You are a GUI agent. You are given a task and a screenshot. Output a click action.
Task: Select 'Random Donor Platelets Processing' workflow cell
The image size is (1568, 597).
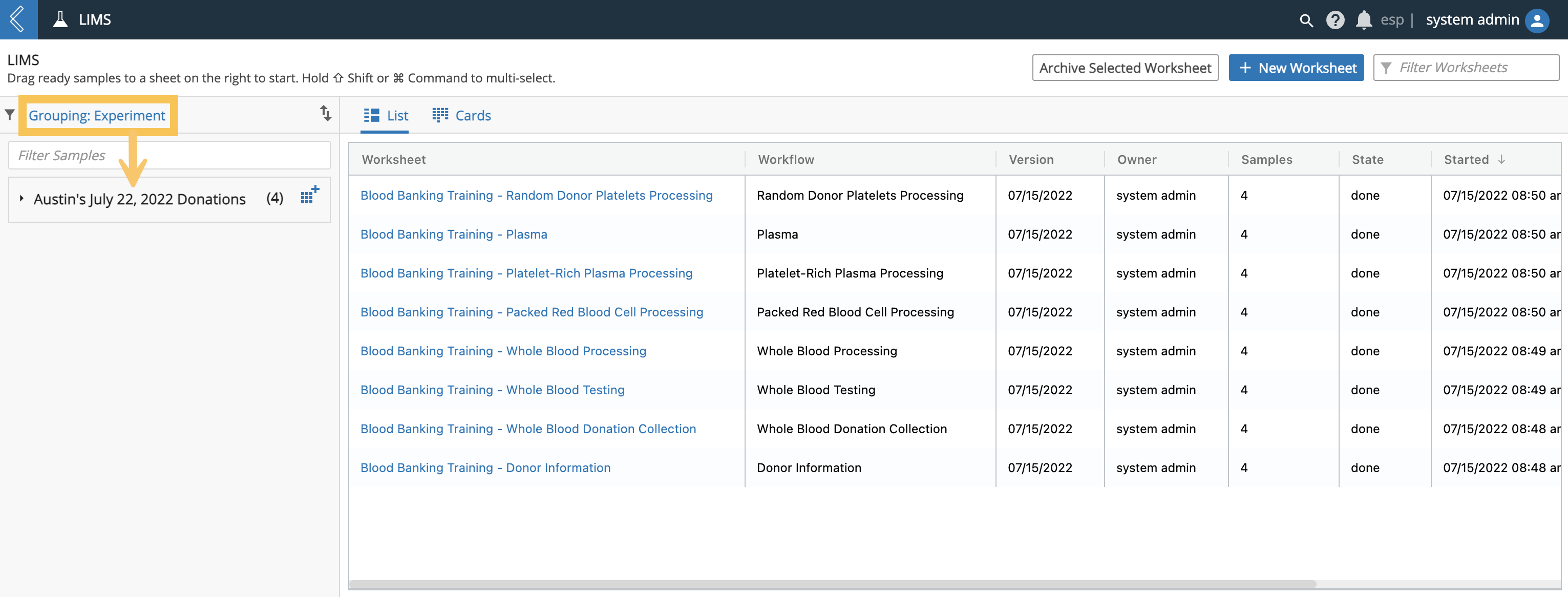[x=860, y=196]
